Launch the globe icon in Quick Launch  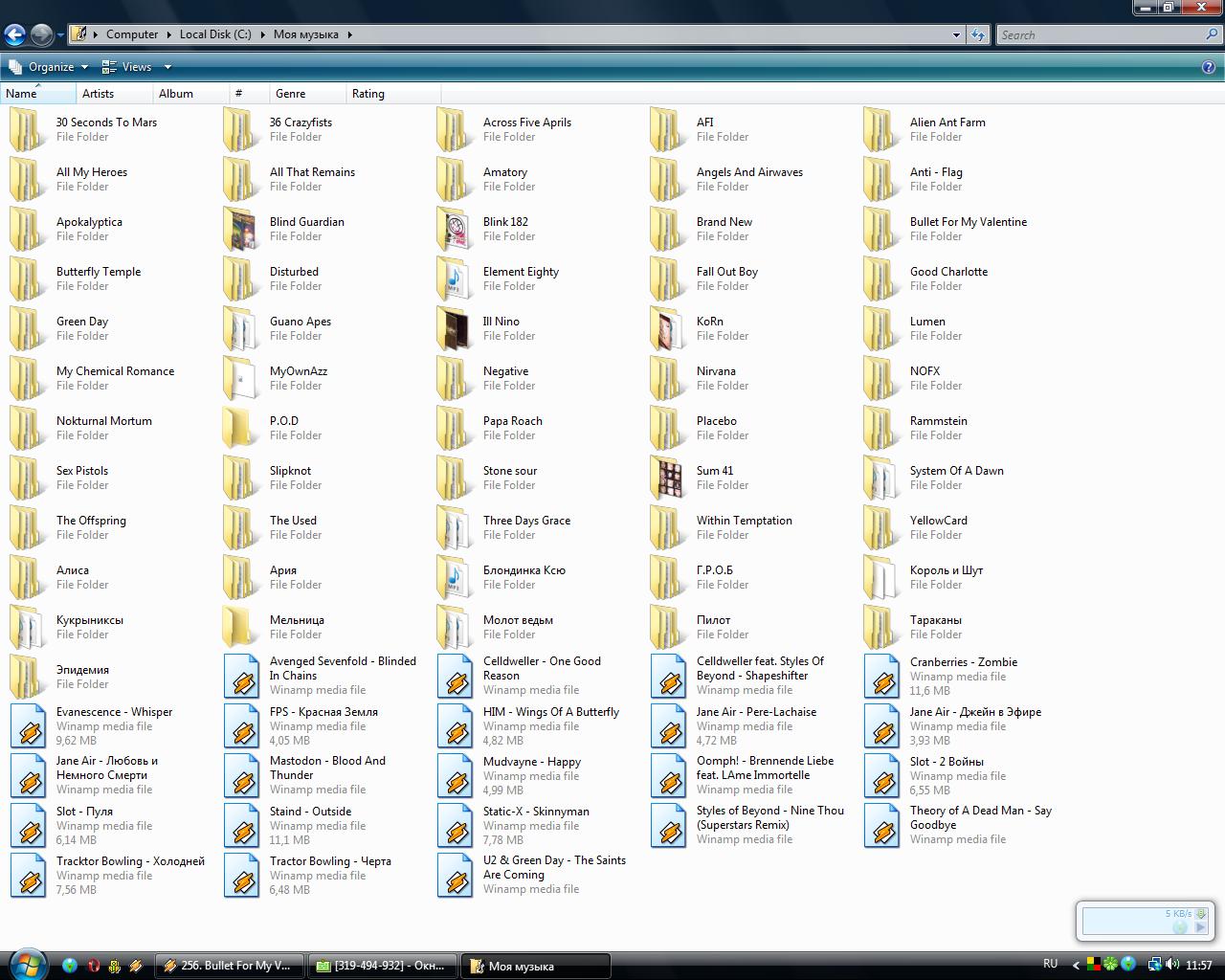click(70, 966)
